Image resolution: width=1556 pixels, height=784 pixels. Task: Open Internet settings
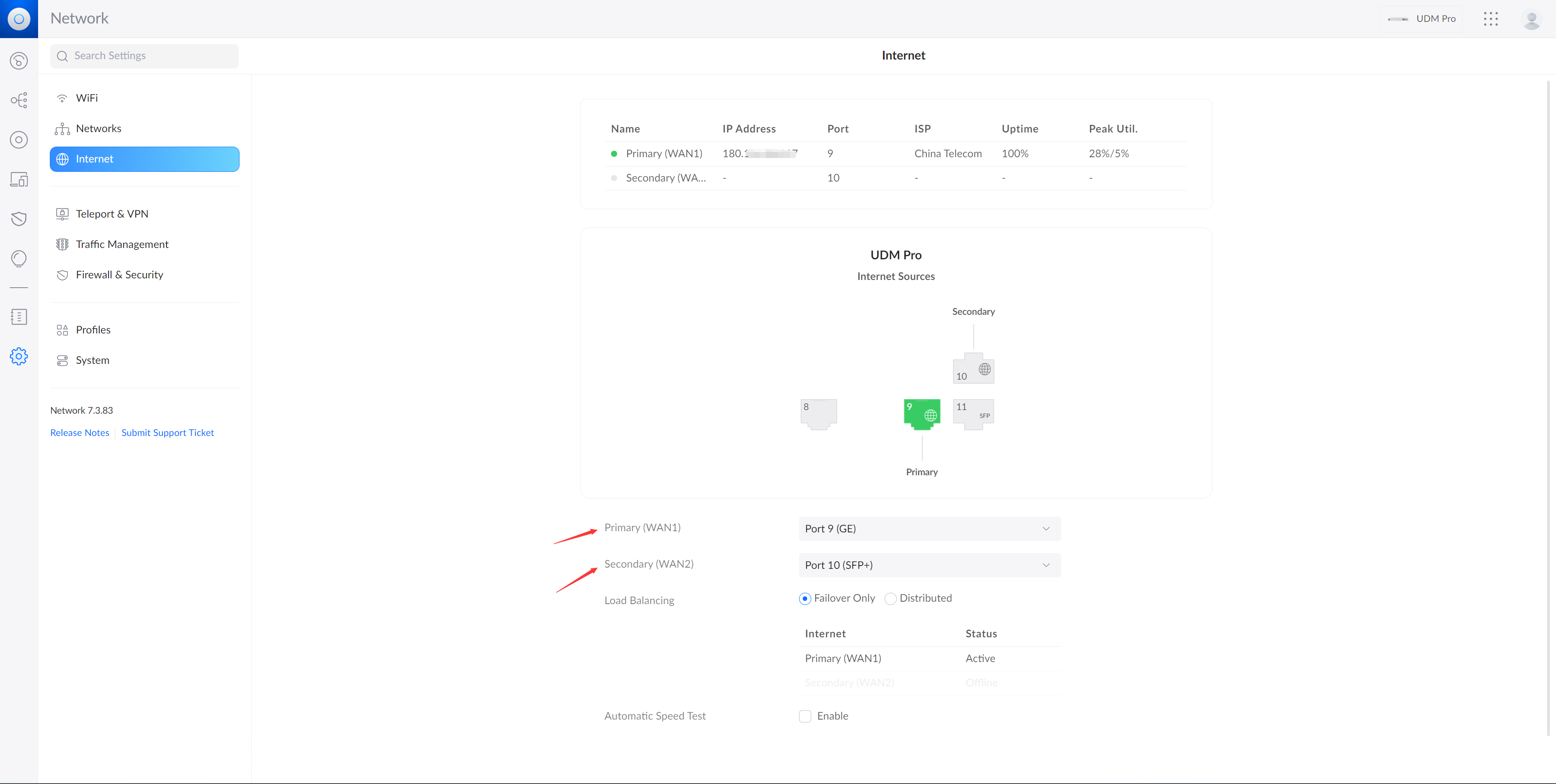(144, 159)
